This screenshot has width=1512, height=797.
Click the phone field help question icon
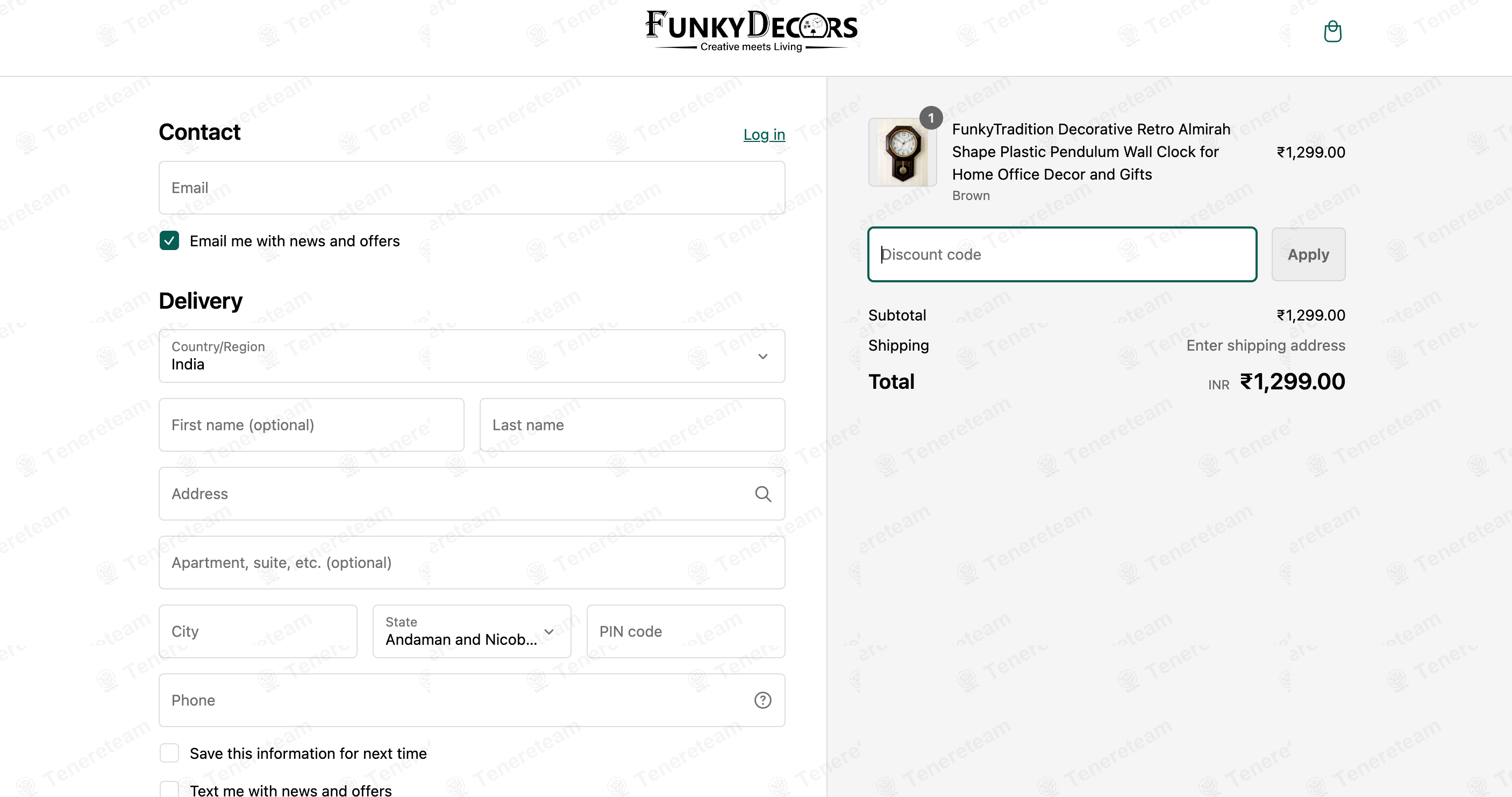[x=762, y=700]
